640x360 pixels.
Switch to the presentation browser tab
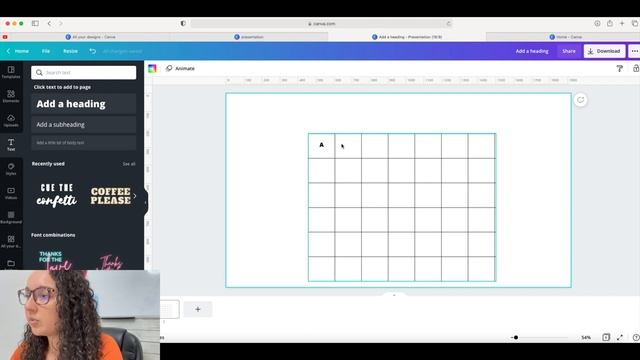click(249, 37)
